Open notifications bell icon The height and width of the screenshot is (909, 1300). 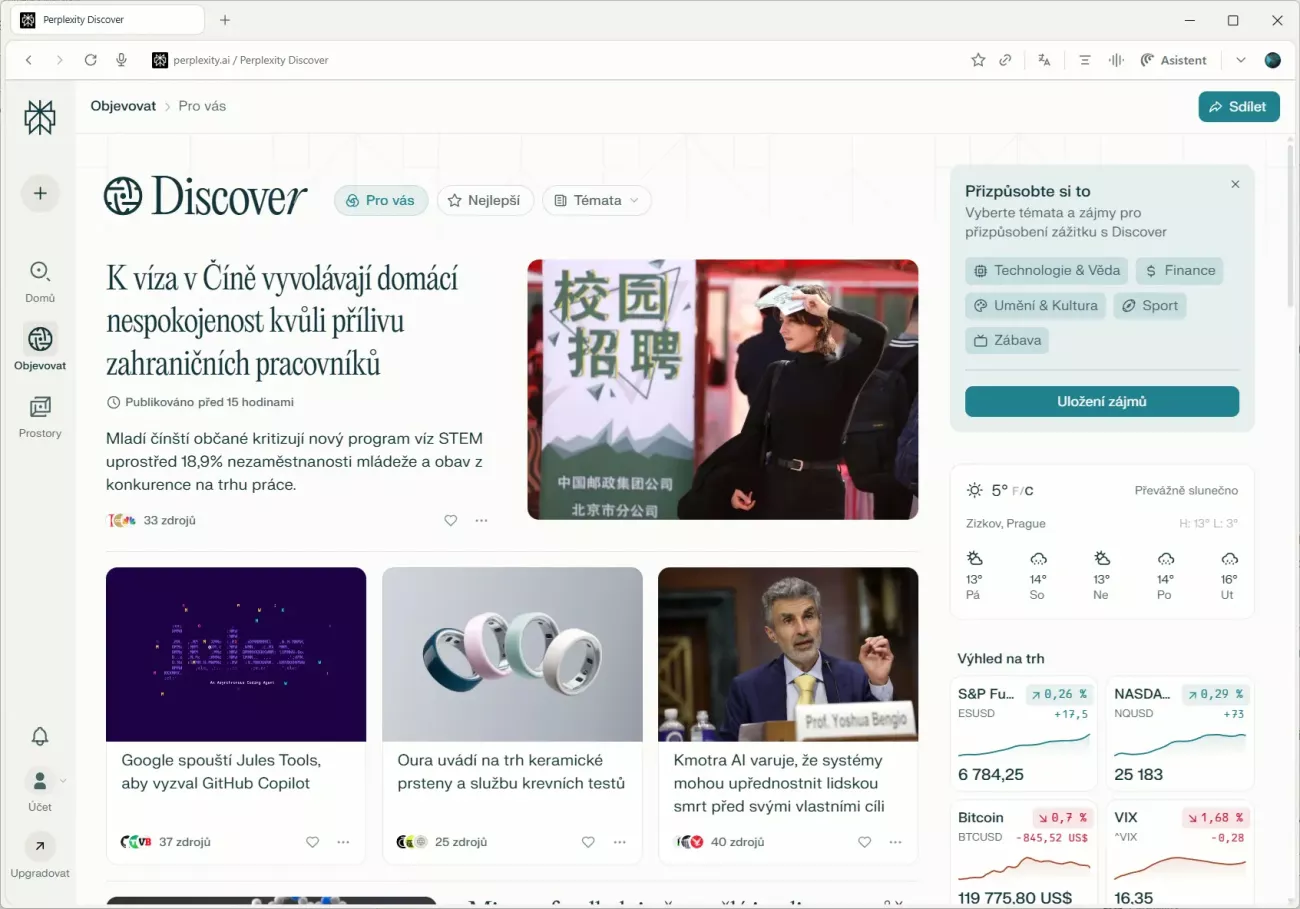(40, 736)
